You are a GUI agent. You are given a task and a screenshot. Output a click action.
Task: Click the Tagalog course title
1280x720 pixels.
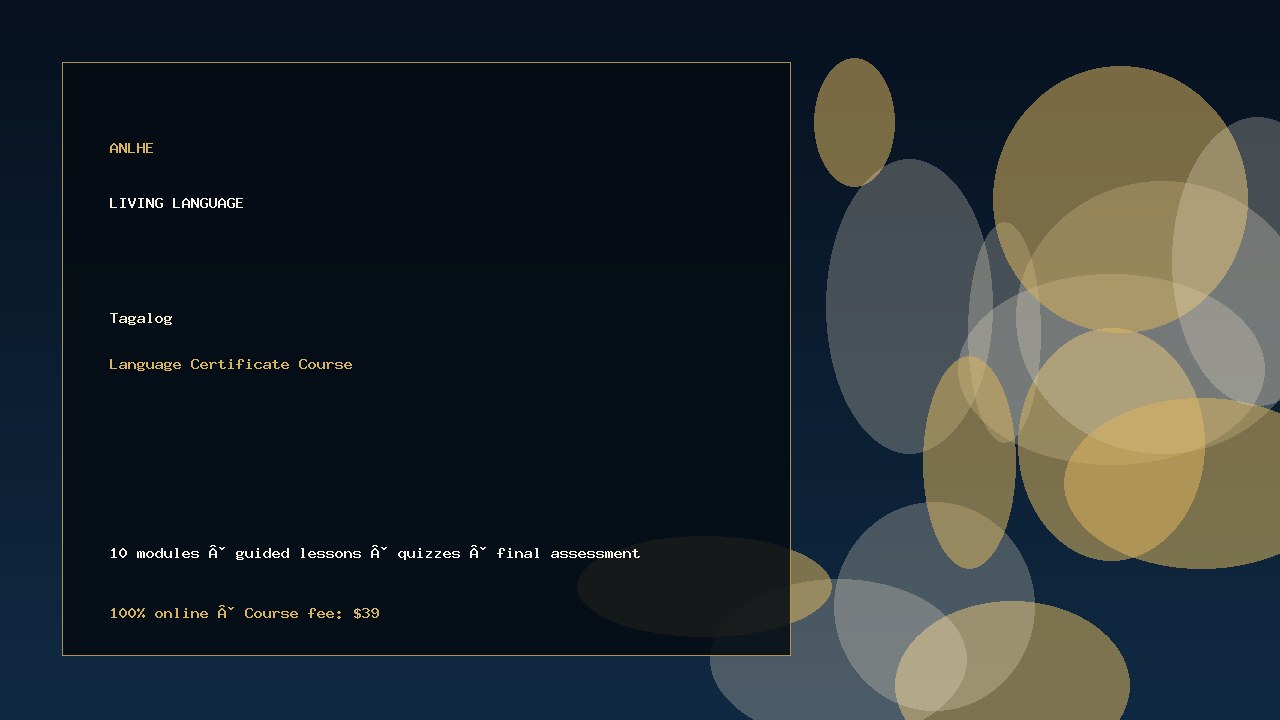141,318
